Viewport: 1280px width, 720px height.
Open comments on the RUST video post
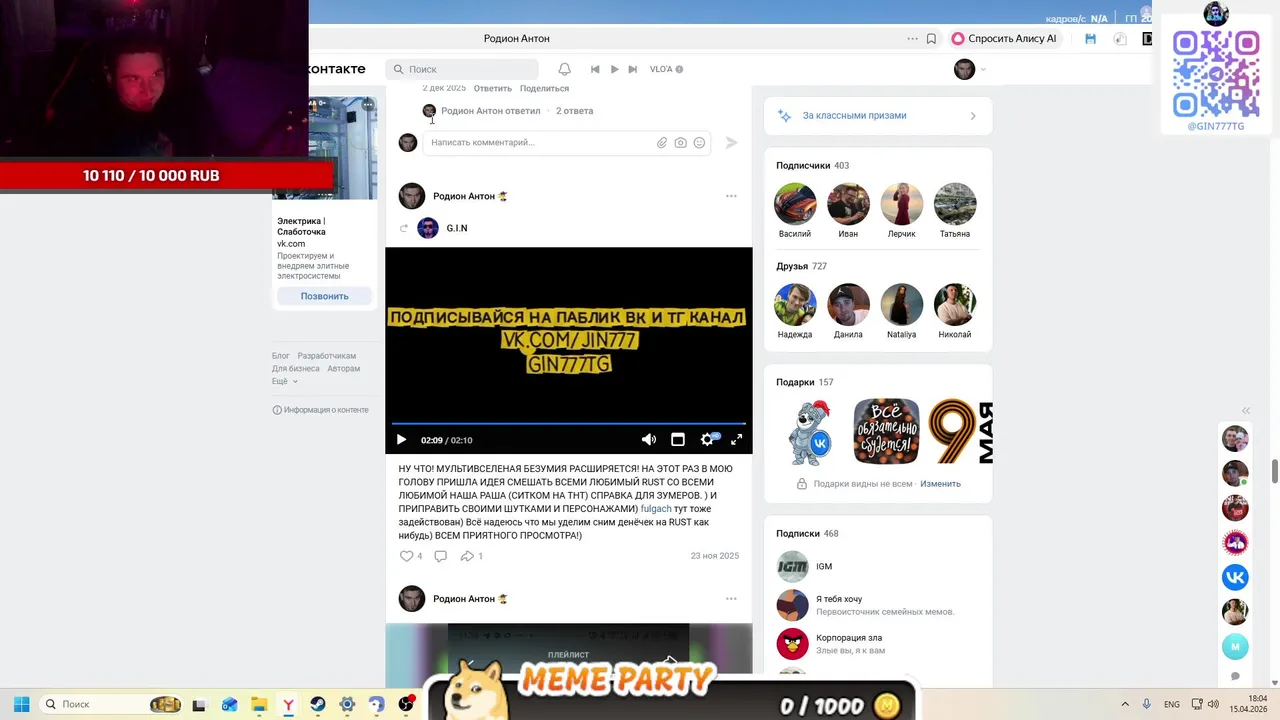(x=440, y=556)
